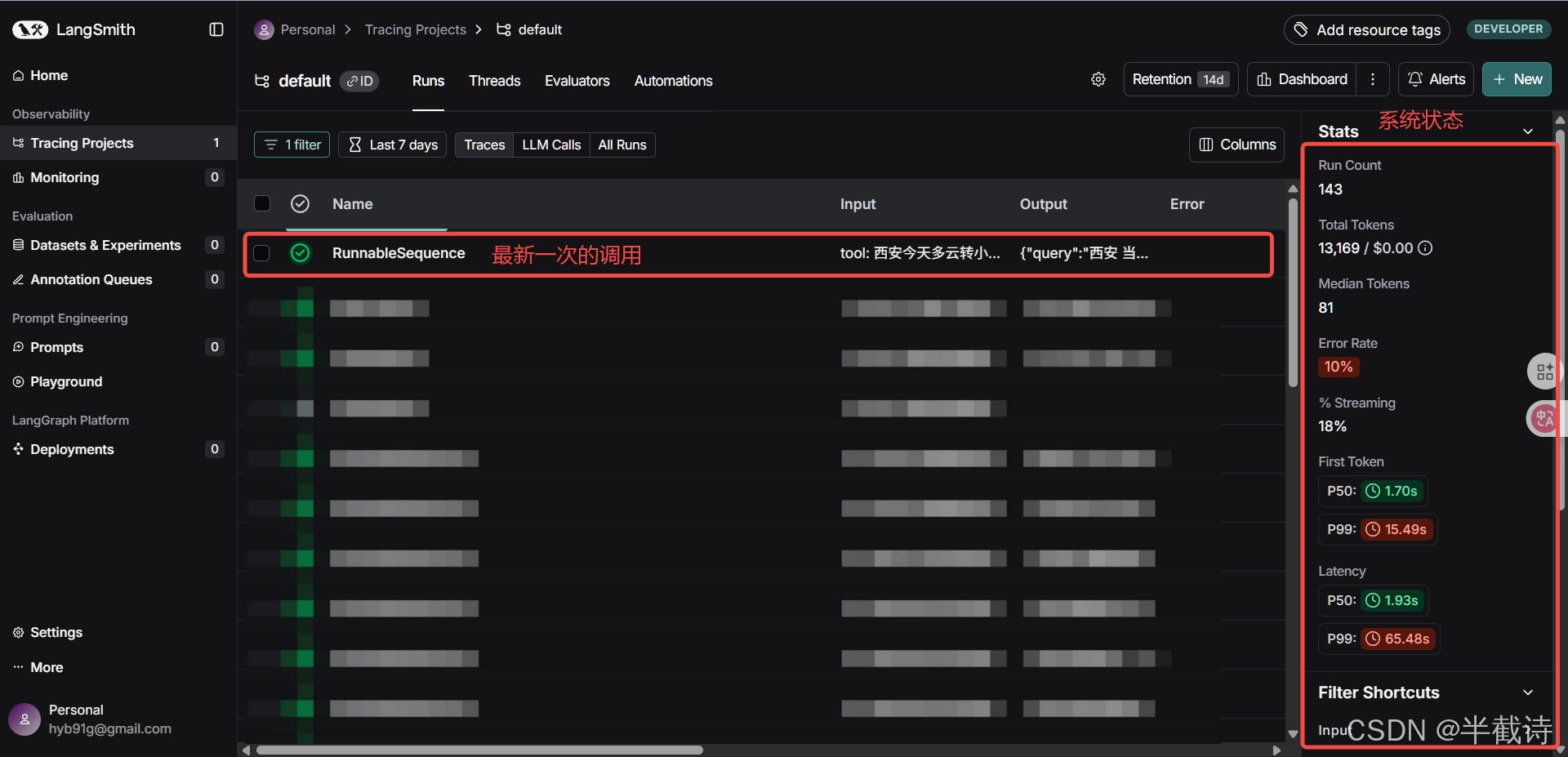Show Traces only
The width and height of the screenshot is (1568, 757).
[484, 145]
